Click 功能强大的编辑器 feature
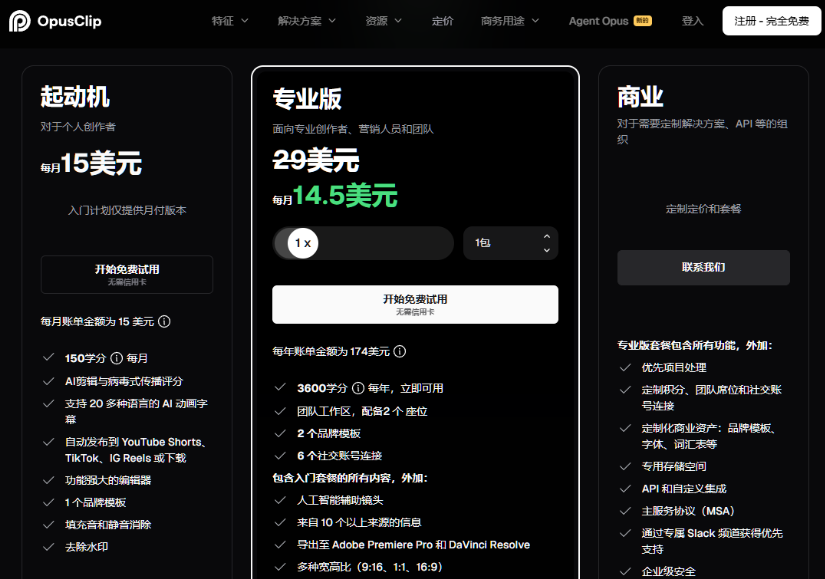Image resolution: width=825 pixels, height=579 pixels. (108, 481)
